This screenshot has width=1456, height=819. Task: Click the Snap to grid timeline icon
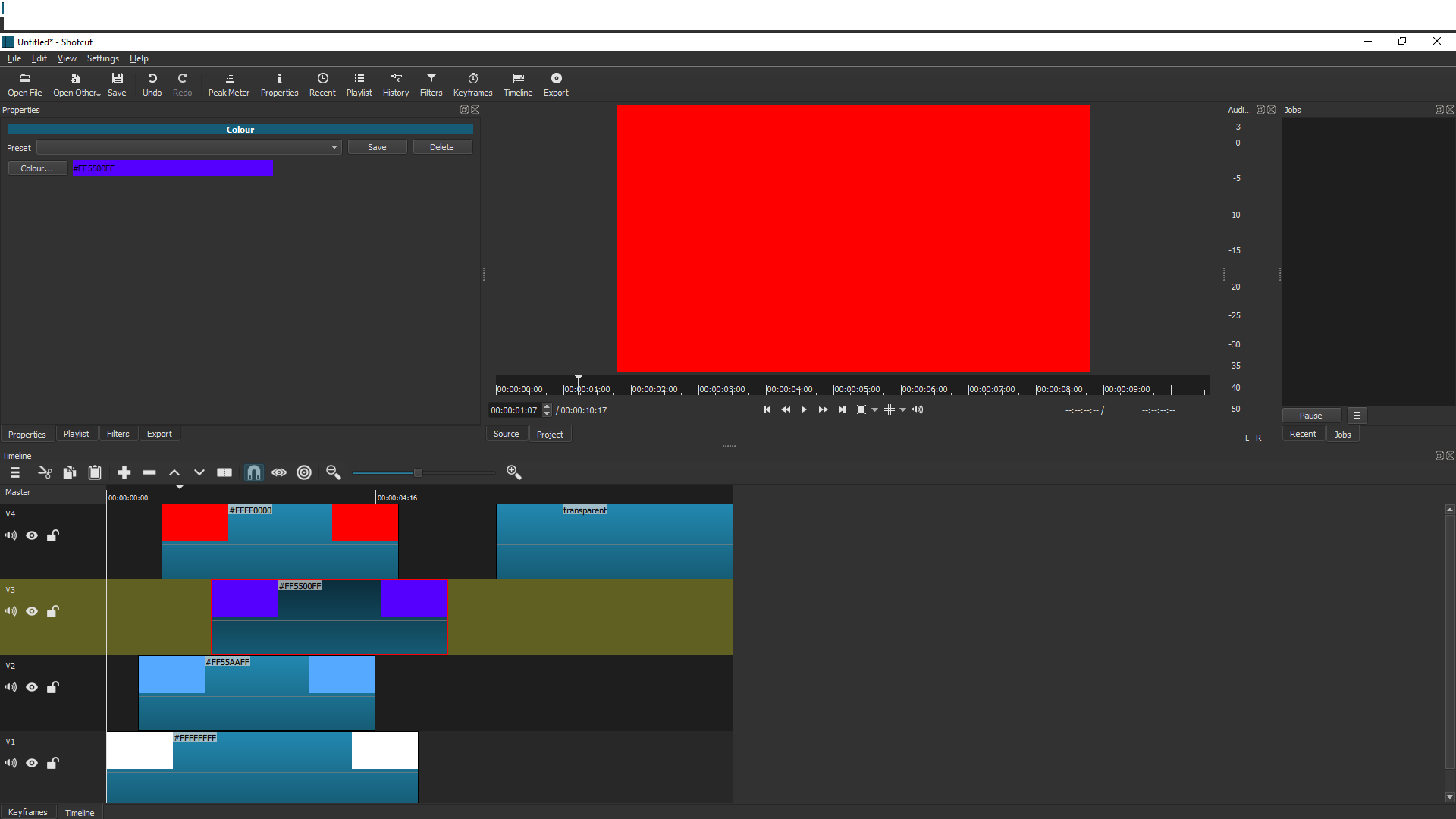(253, 471)
